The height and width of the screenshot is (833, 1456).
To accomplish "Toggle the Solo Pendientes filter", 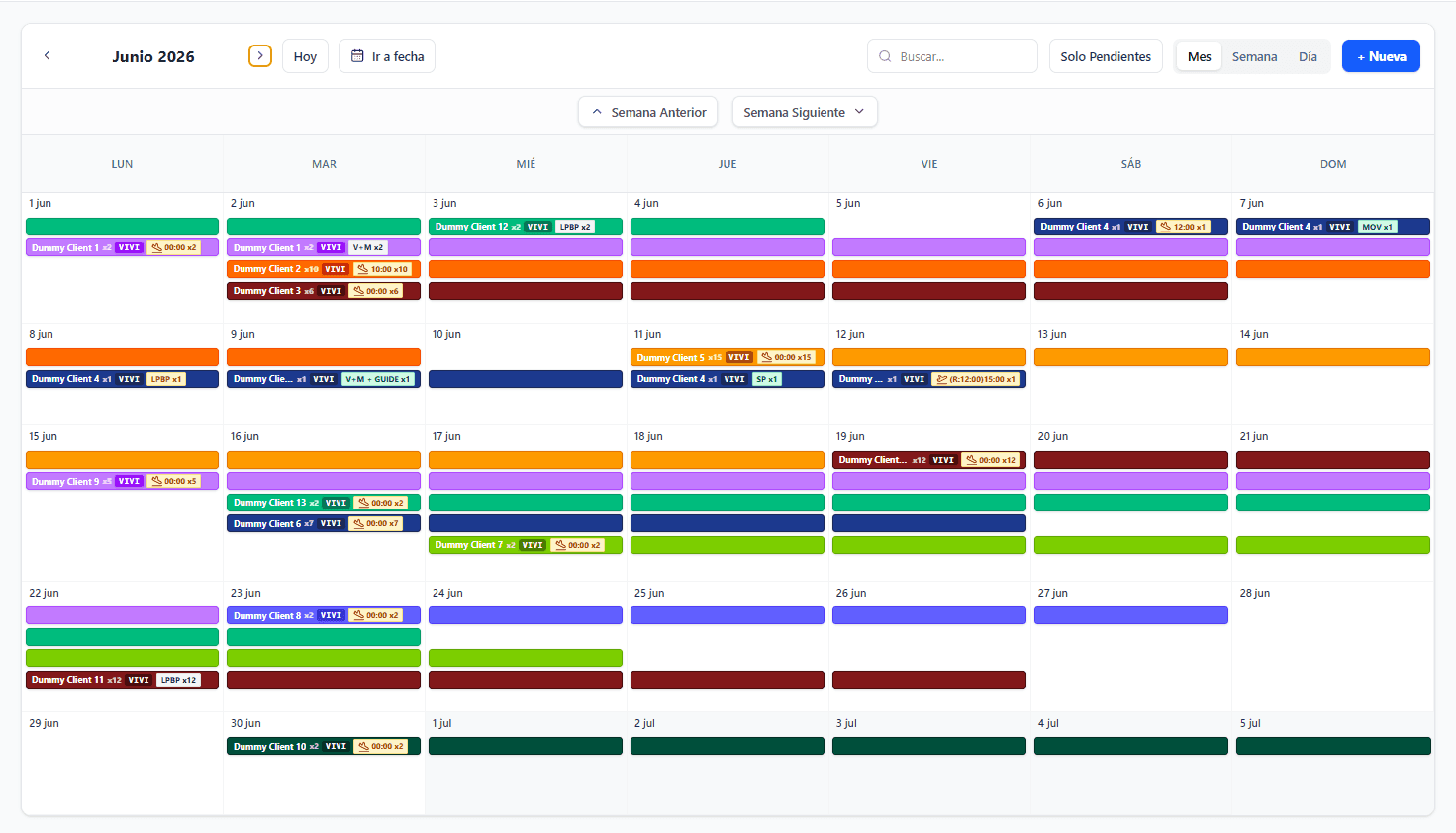I will click(x=1105, y=56).
